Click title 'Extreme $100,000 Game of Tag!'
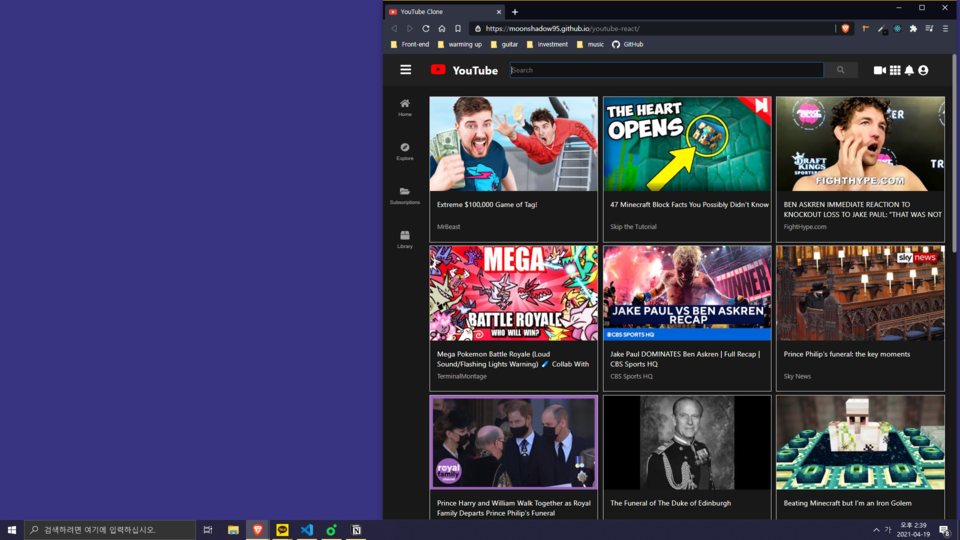The height and width of the screenshot is (540, 960). point(487,204)
